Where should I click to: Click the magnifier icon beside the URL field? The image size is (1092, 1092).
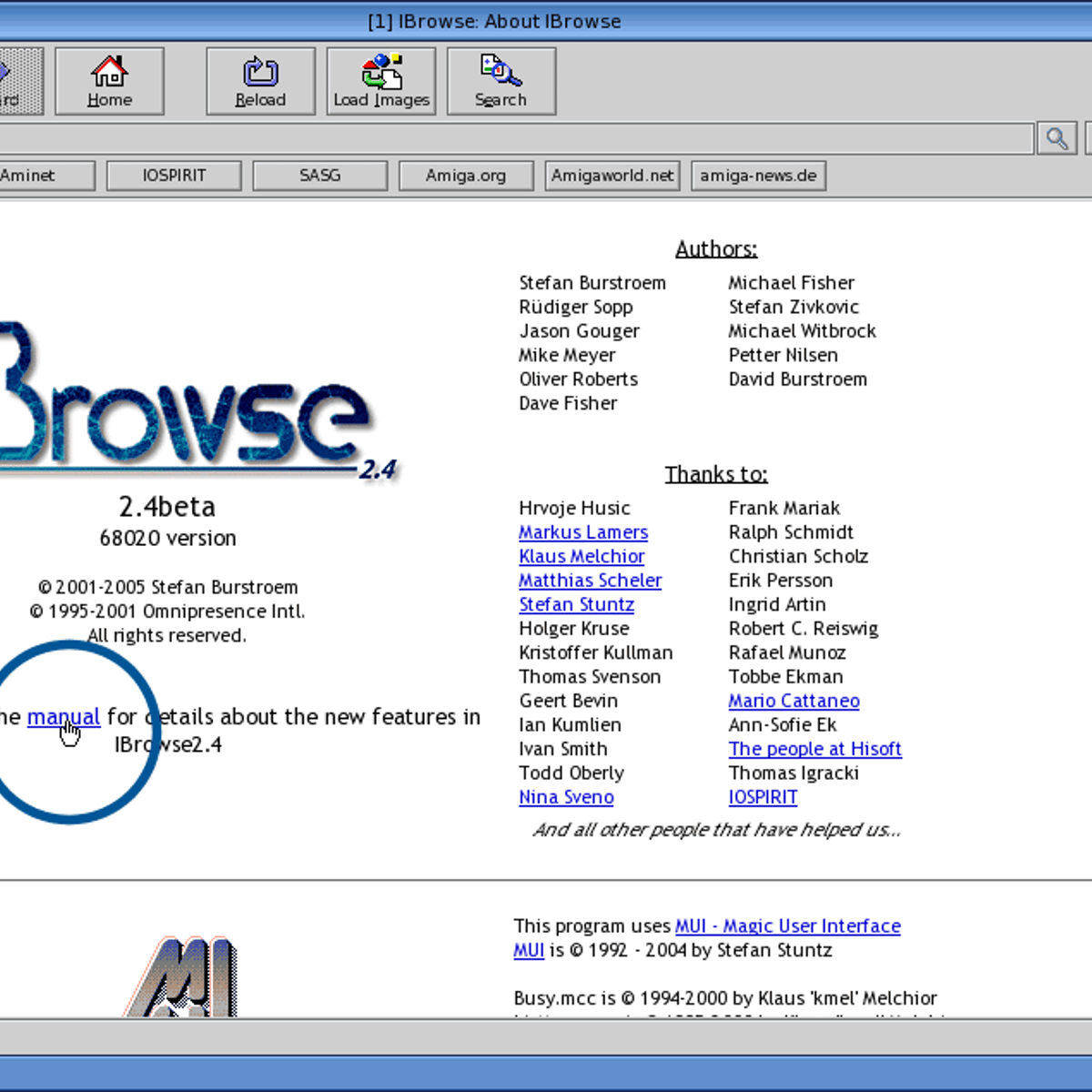click(x=1057, y=138)
